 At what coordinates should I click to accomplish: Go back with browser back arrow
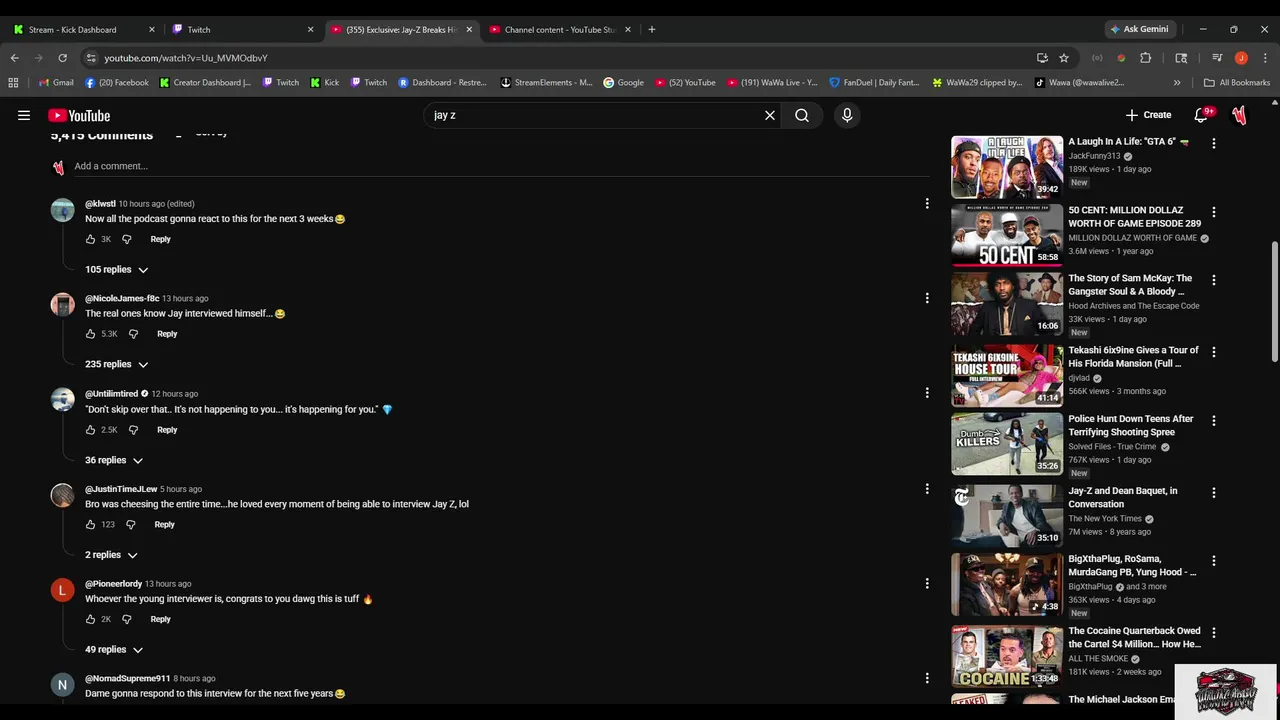[14, 58]
